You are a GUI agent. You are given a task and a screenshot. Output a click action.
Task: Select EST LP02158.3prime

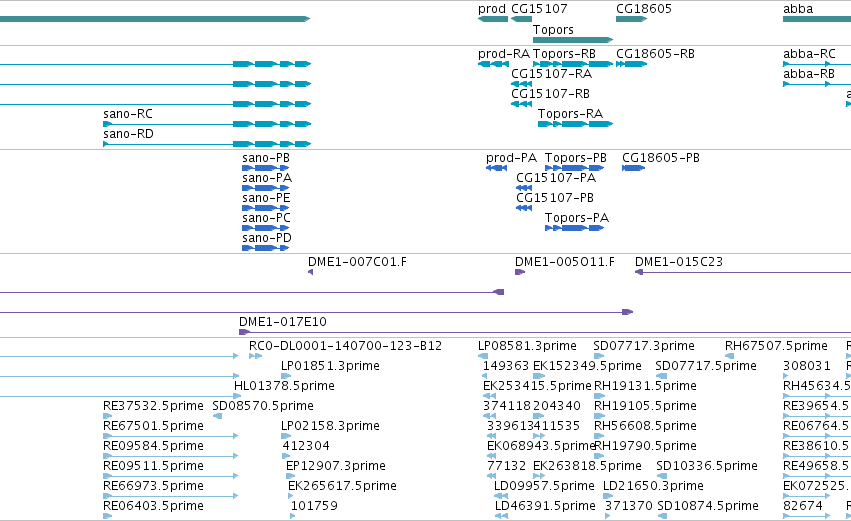pos(287,436)
